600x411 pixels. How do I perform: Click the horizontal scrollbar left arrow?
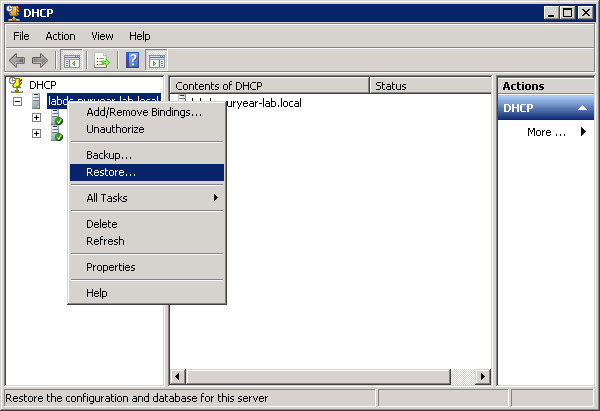[x=177, y=377]
